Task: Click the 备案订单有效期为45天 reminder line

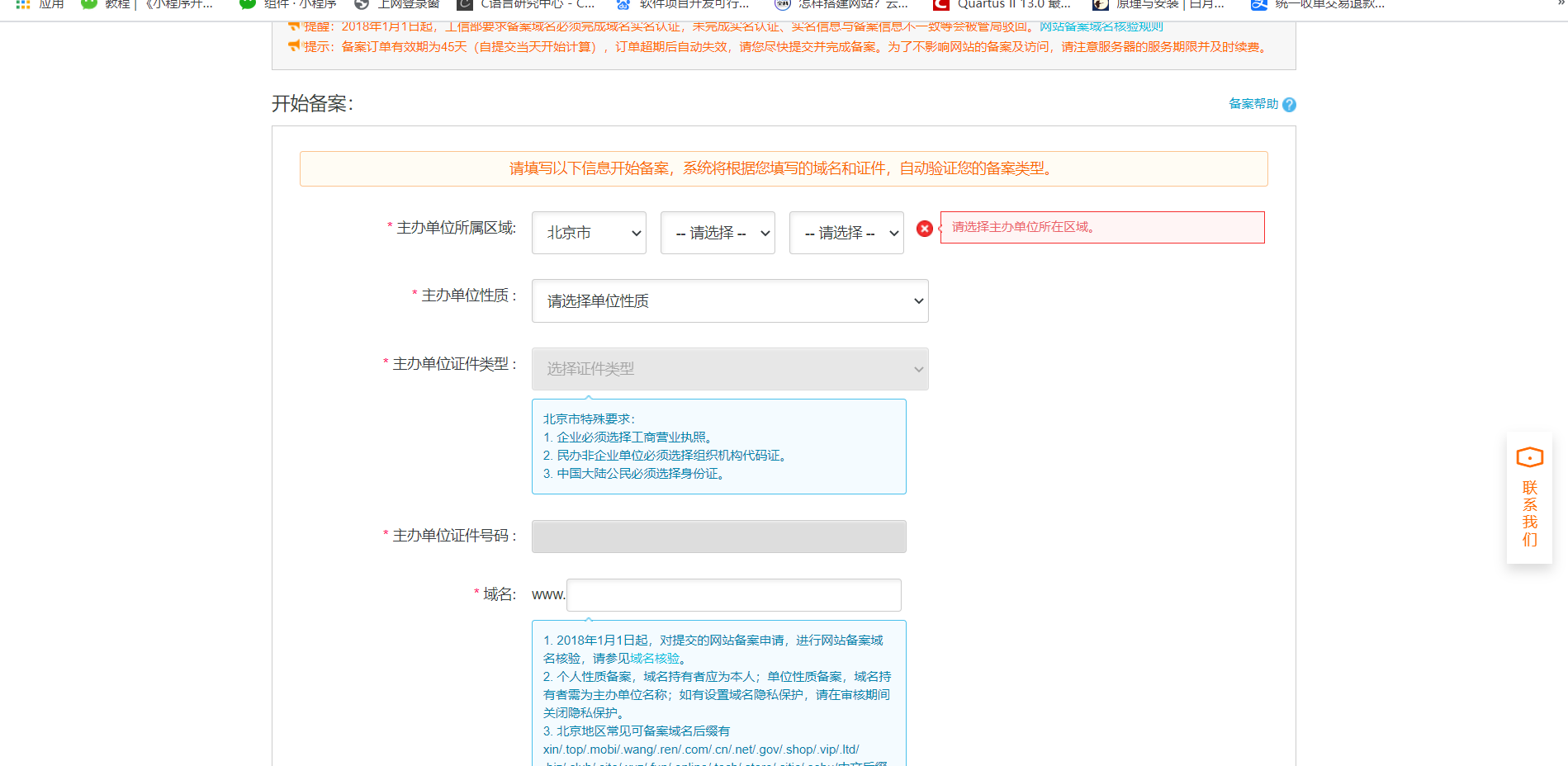Action: pos(785,47)
